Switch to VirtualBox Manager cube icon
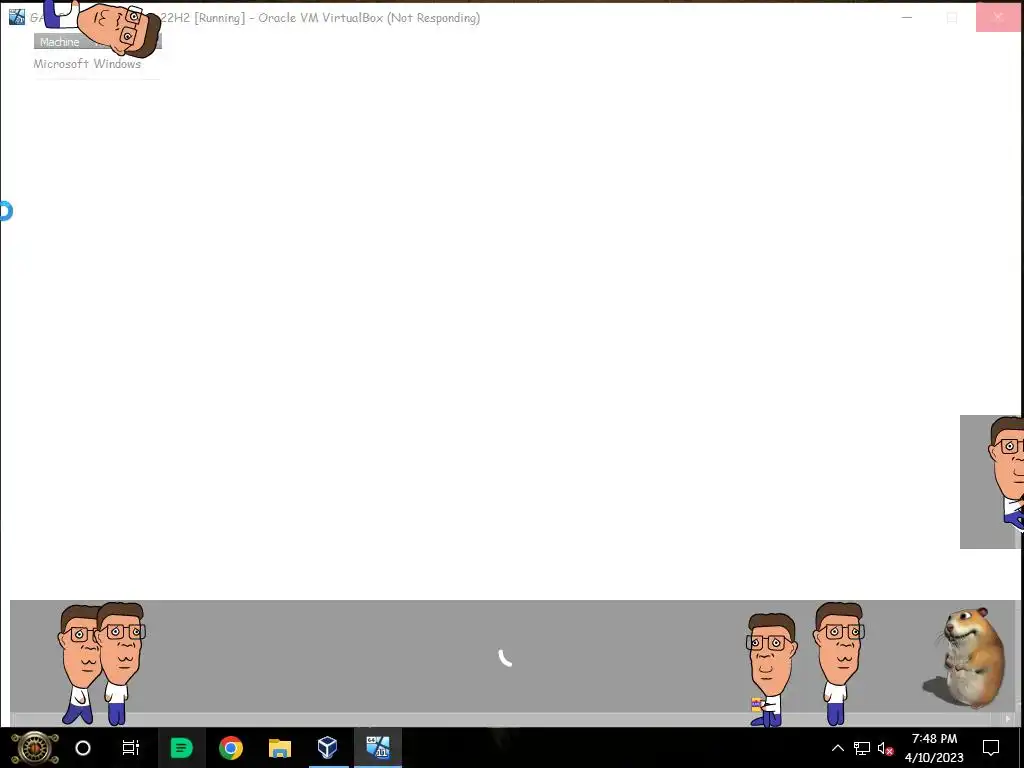 [x=328, y=748]
